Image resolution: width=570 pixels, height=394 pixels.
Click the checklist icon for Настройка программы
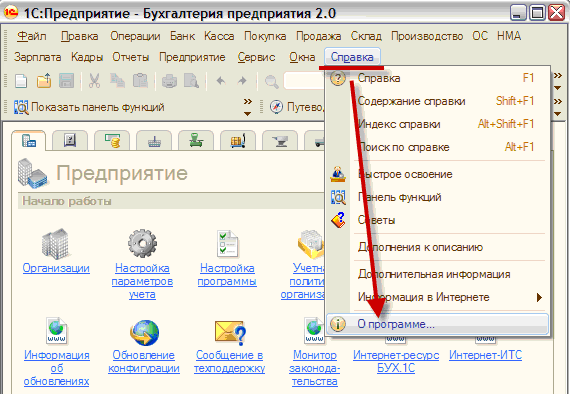tap(227, 244)
